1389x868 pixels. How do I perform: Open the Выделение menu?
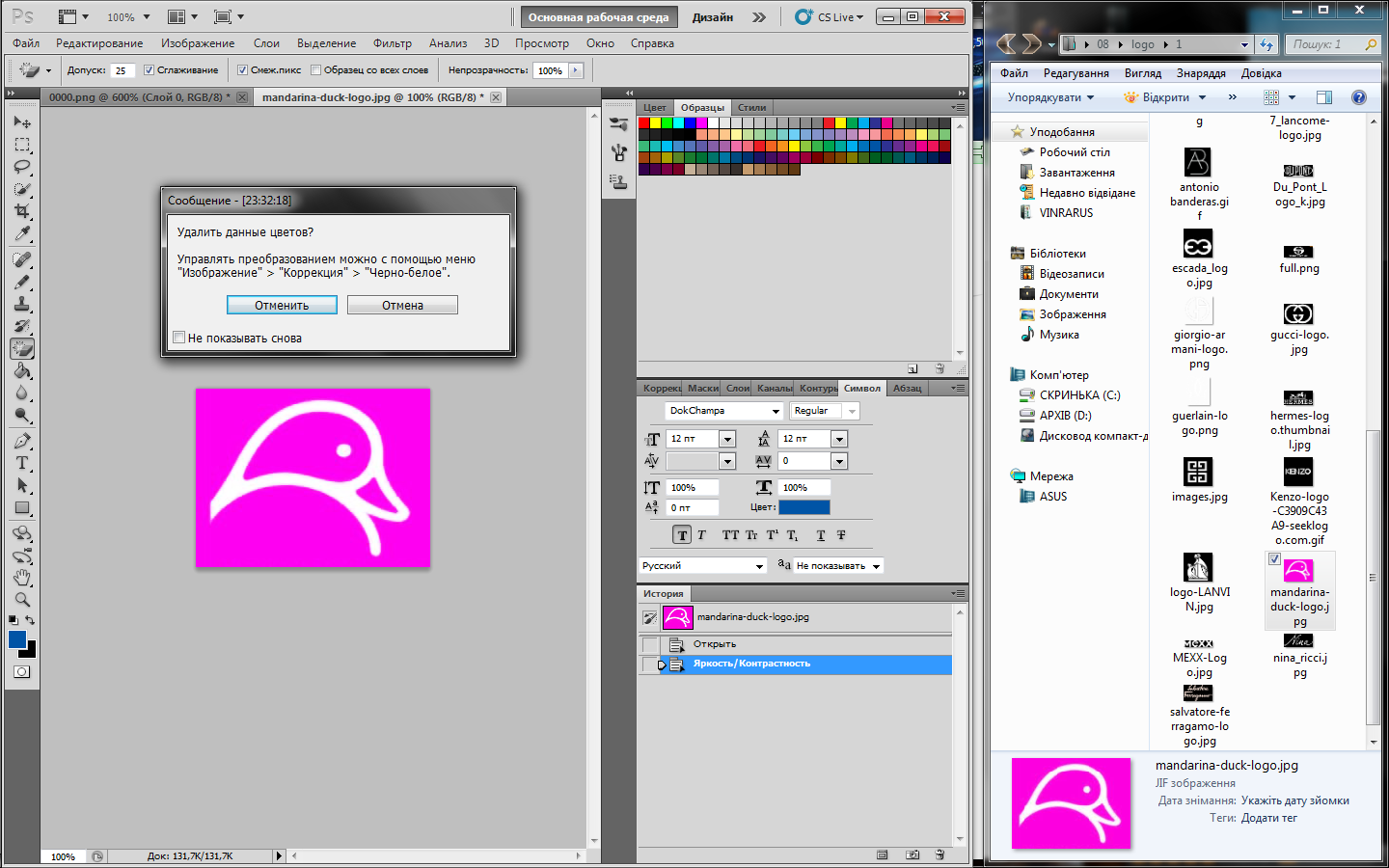327,43
